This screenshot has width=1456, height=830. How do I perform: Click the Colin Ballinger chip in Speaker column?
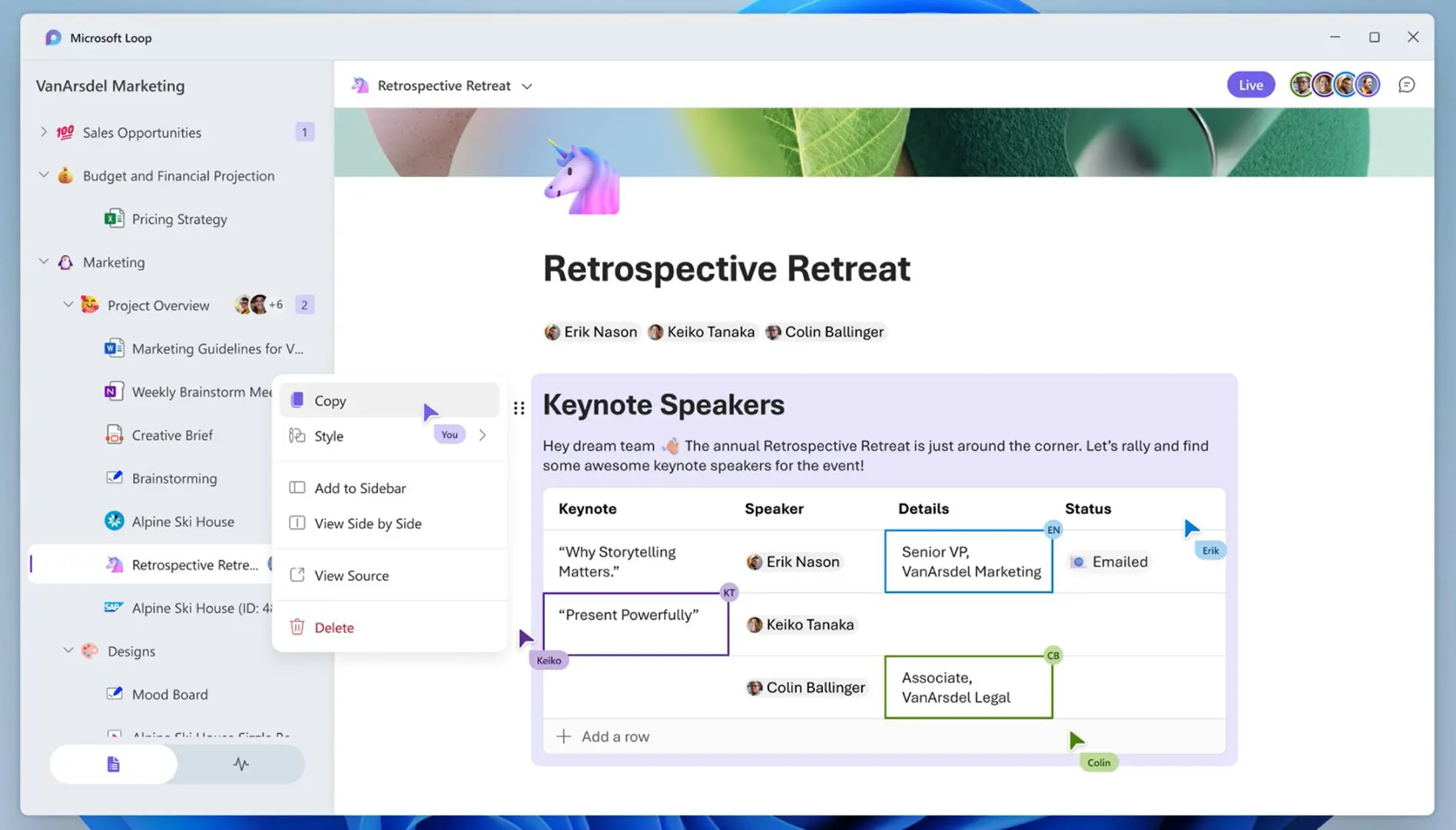coord(806,688)
